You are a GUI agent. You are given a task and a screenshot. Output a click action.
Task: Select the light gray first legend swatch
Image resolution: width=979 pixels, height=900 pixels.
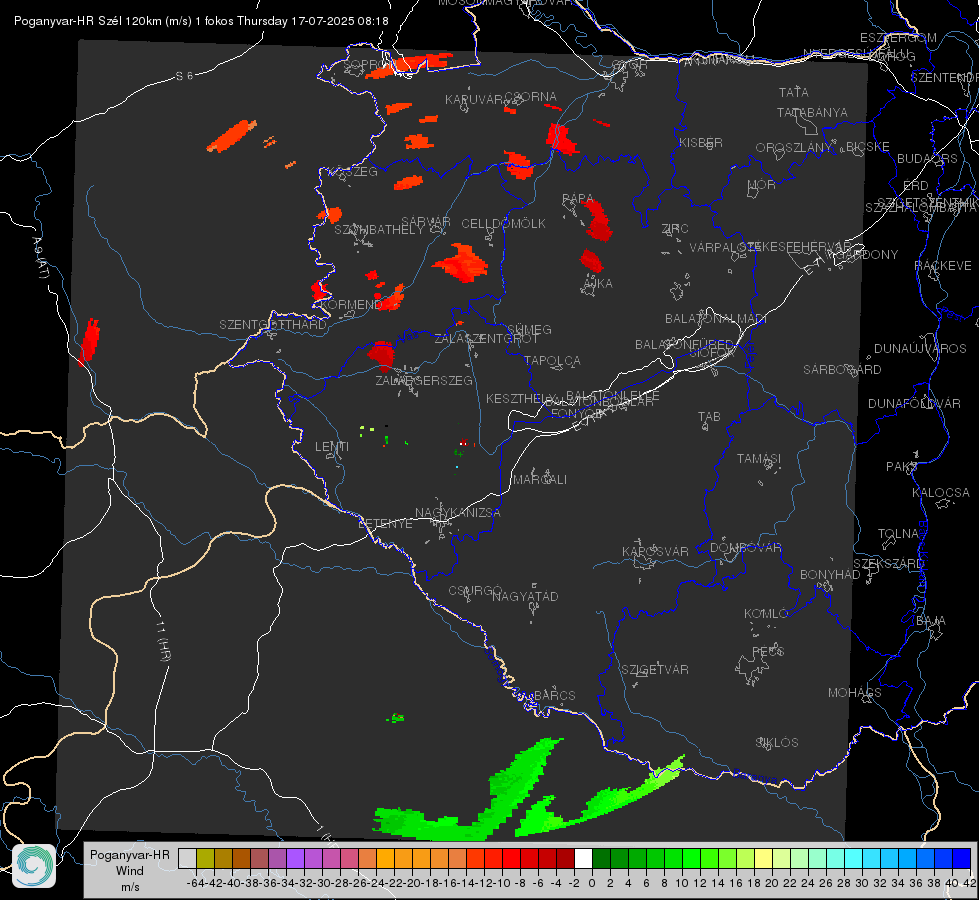pos(187,858)
